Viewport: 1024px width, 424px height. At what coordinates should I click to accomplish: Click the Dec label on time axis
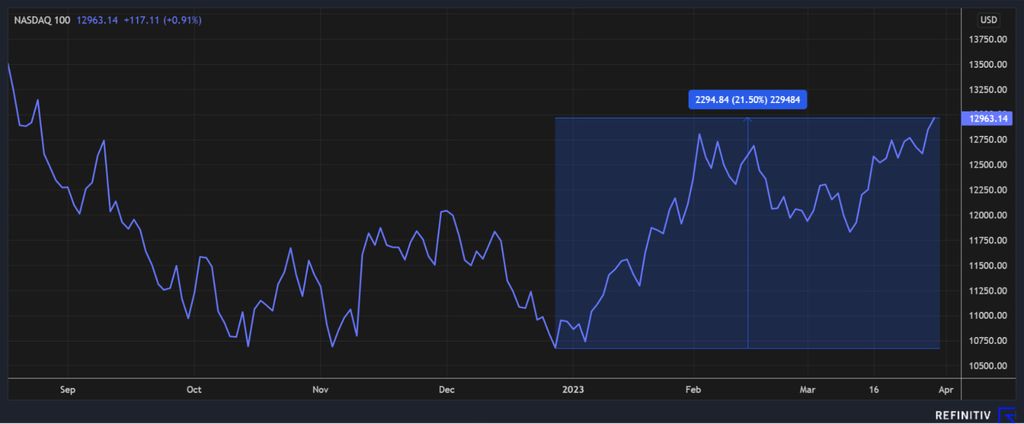point(446,389)
